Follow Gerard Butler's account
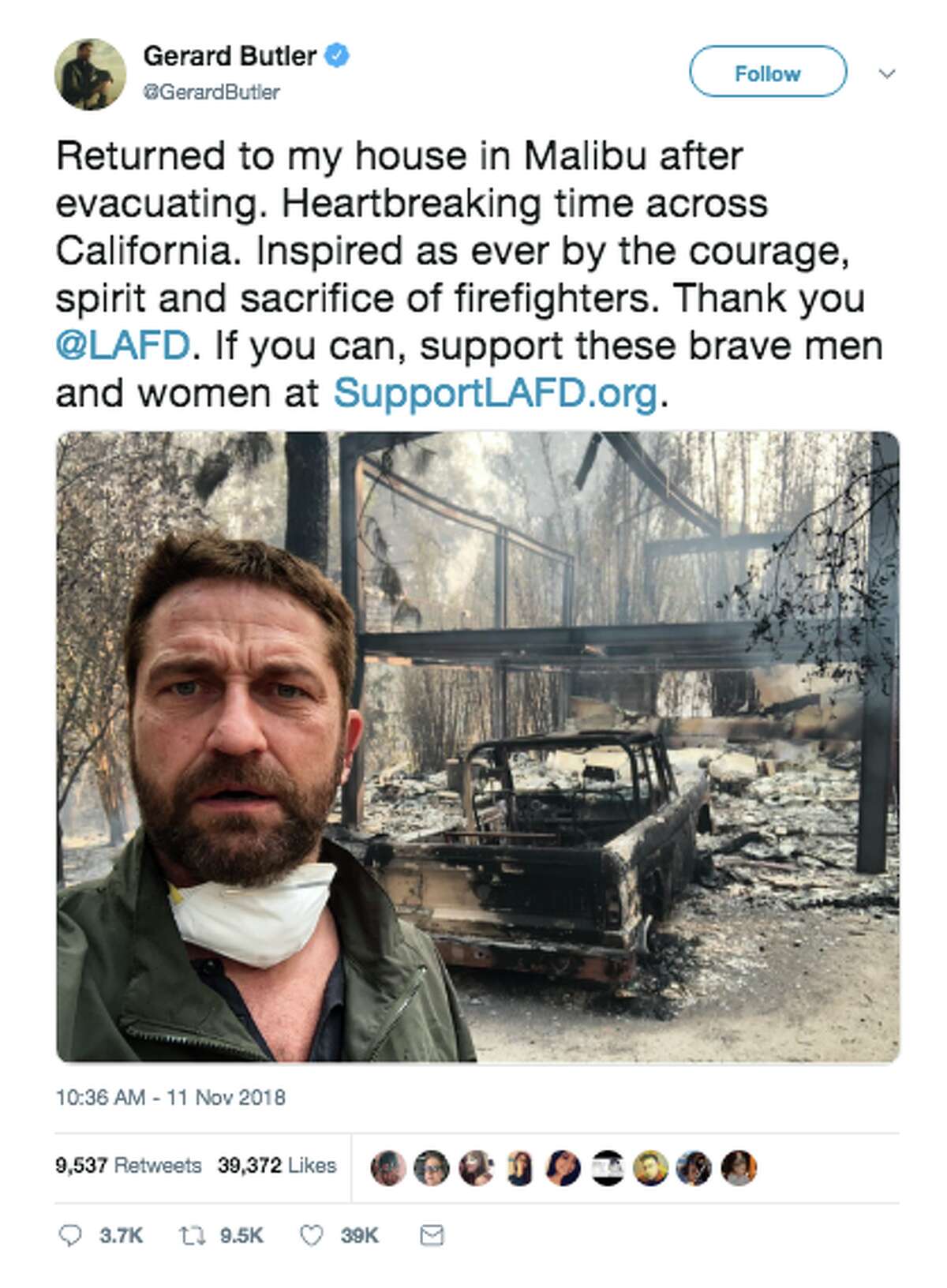947x1288 pixels. 768,73
